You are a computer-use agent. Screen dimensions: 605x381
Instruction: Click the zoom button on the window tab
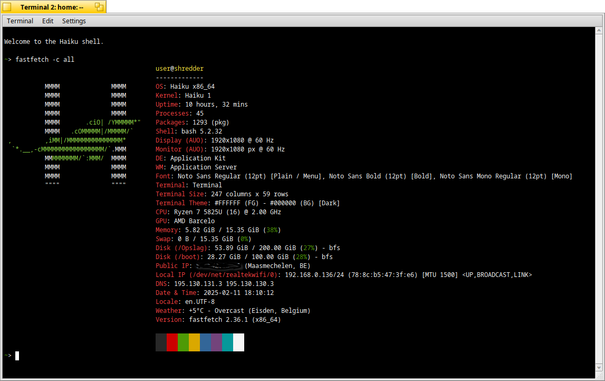point(99,7)
